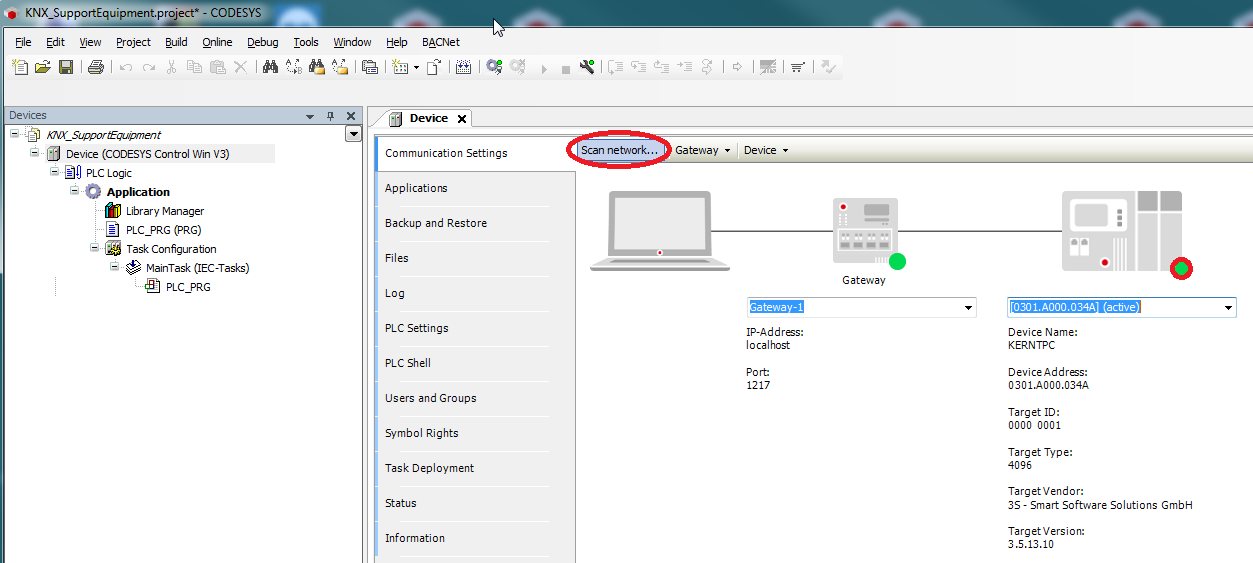Click the Print toolbar icon

pyautogui.click(x=95, y=67)
